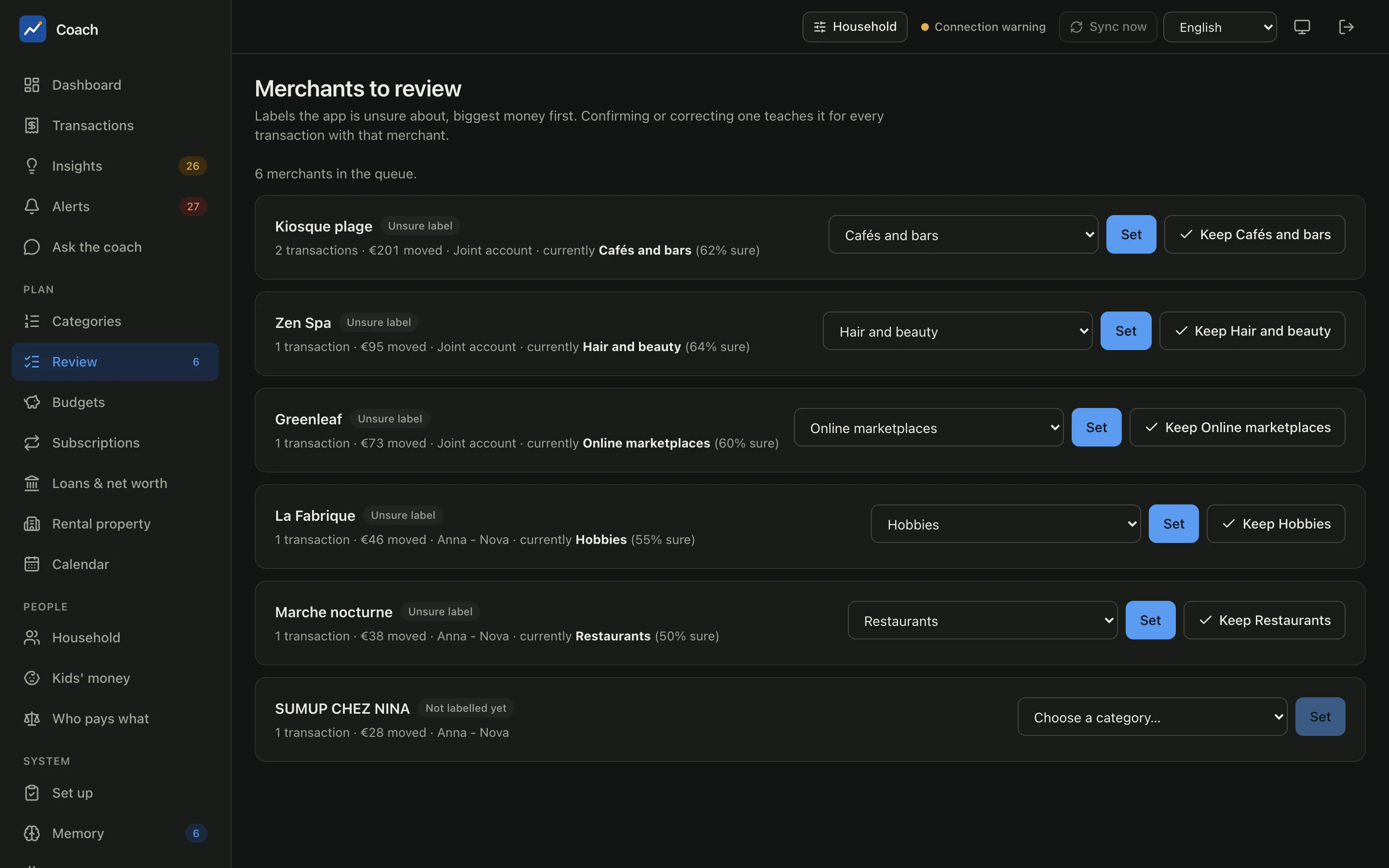Toggle the display theme monitor icon

tap(1302, 27)
